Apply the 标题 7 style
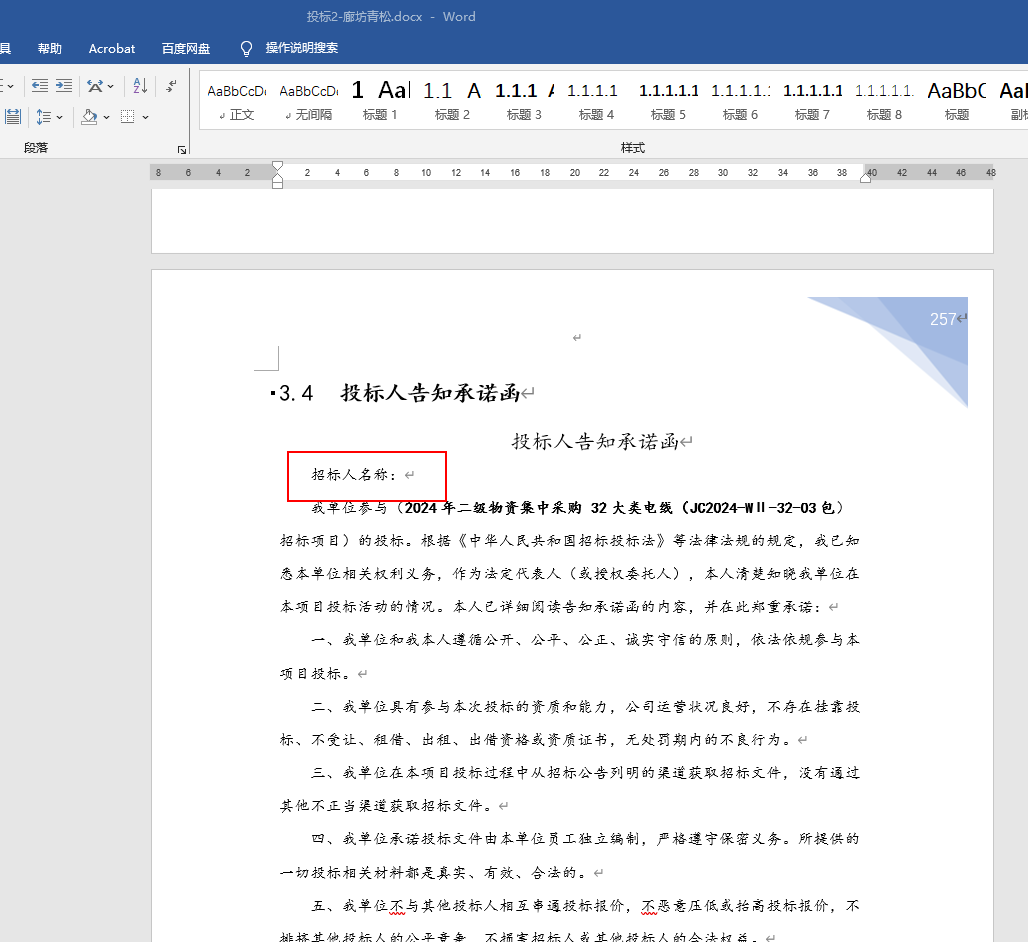Image resolution: width=1028 pixels, height=942 pixels. [812, 101]
